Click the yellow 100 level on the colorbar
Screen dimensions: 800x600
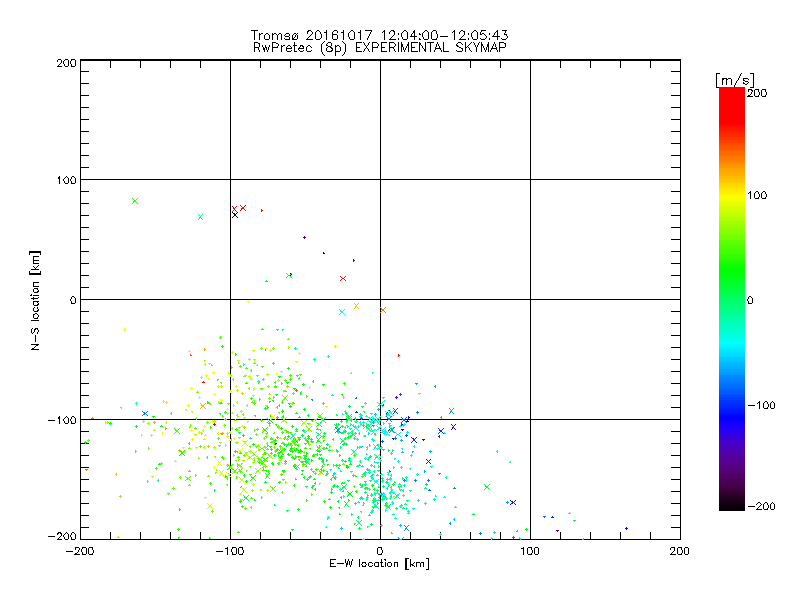coord(732,195)
